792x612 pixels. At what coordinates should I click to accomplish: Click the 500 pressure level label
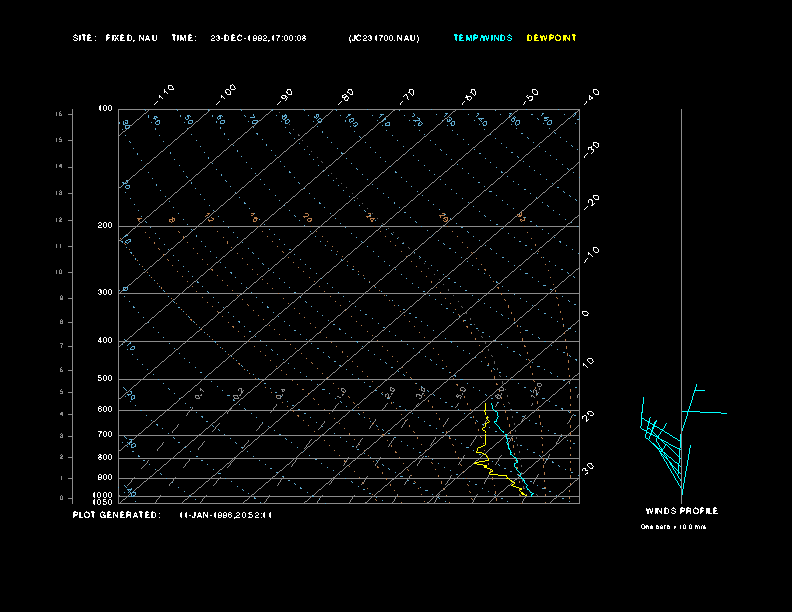105,378
